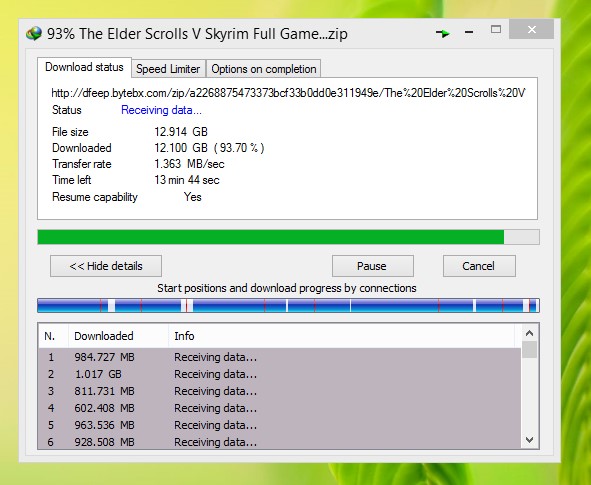Screen dimensions: 591x485
Task: Click the green download progress bar
Action: [x=288, y=237]
